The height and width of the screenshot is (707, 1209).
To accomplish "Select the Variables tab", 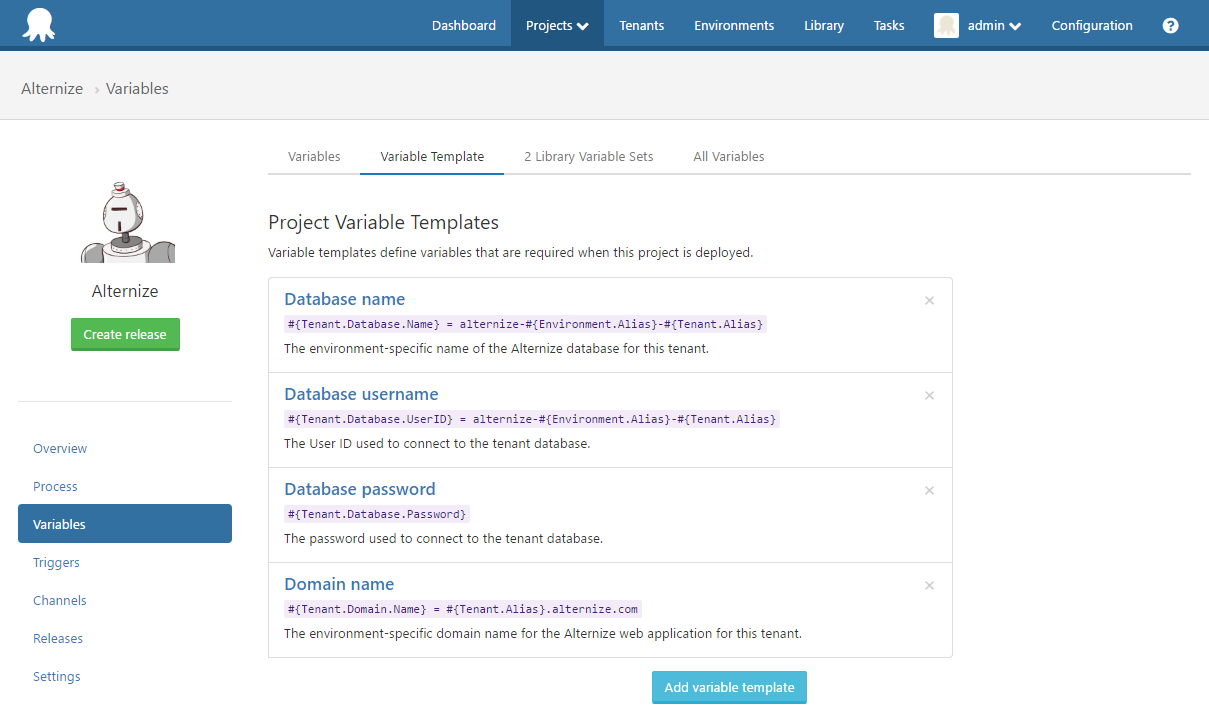I will point(314,156).
